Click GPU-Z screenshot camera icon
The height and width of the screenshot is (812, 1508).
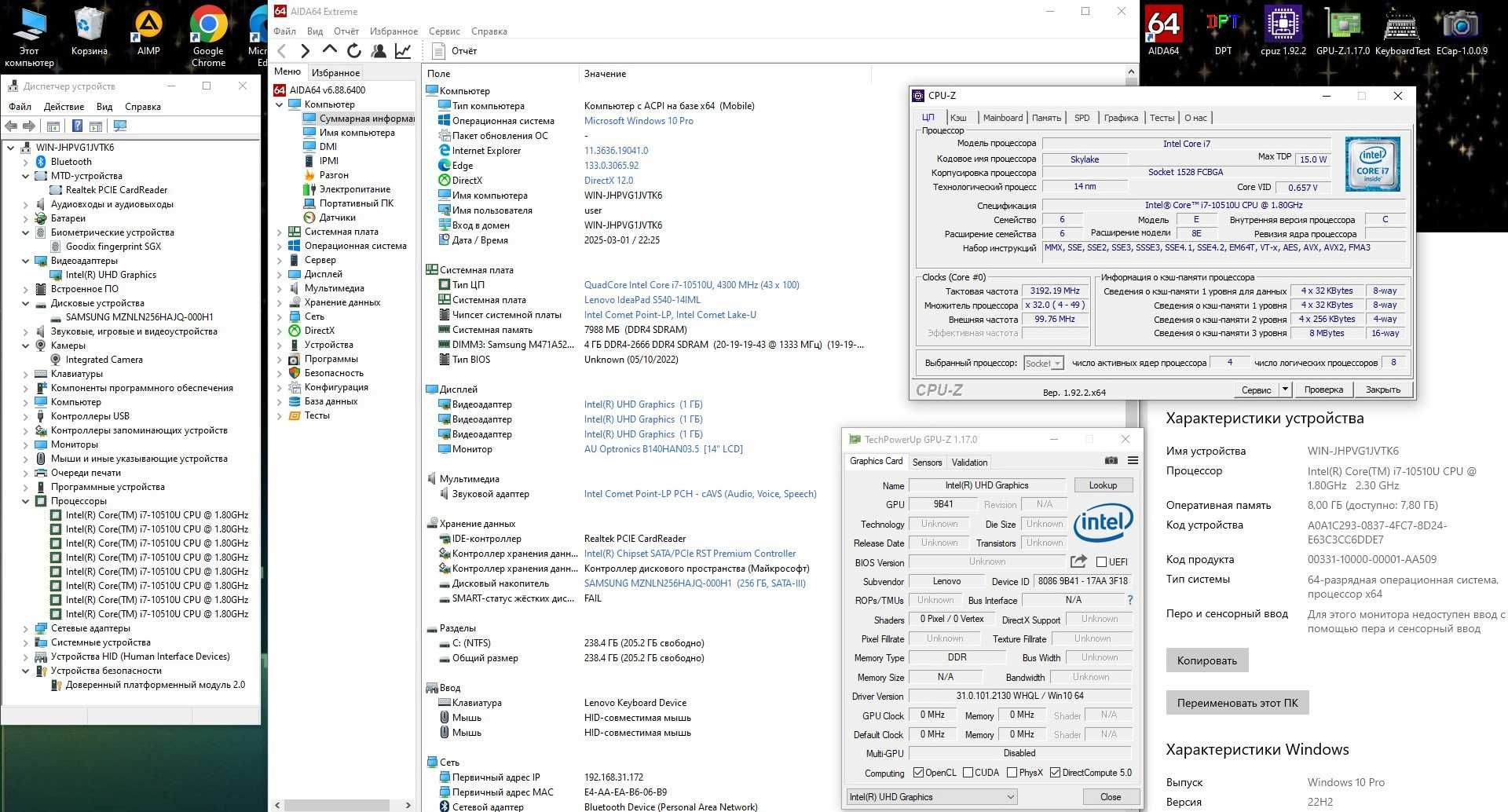1111,461
